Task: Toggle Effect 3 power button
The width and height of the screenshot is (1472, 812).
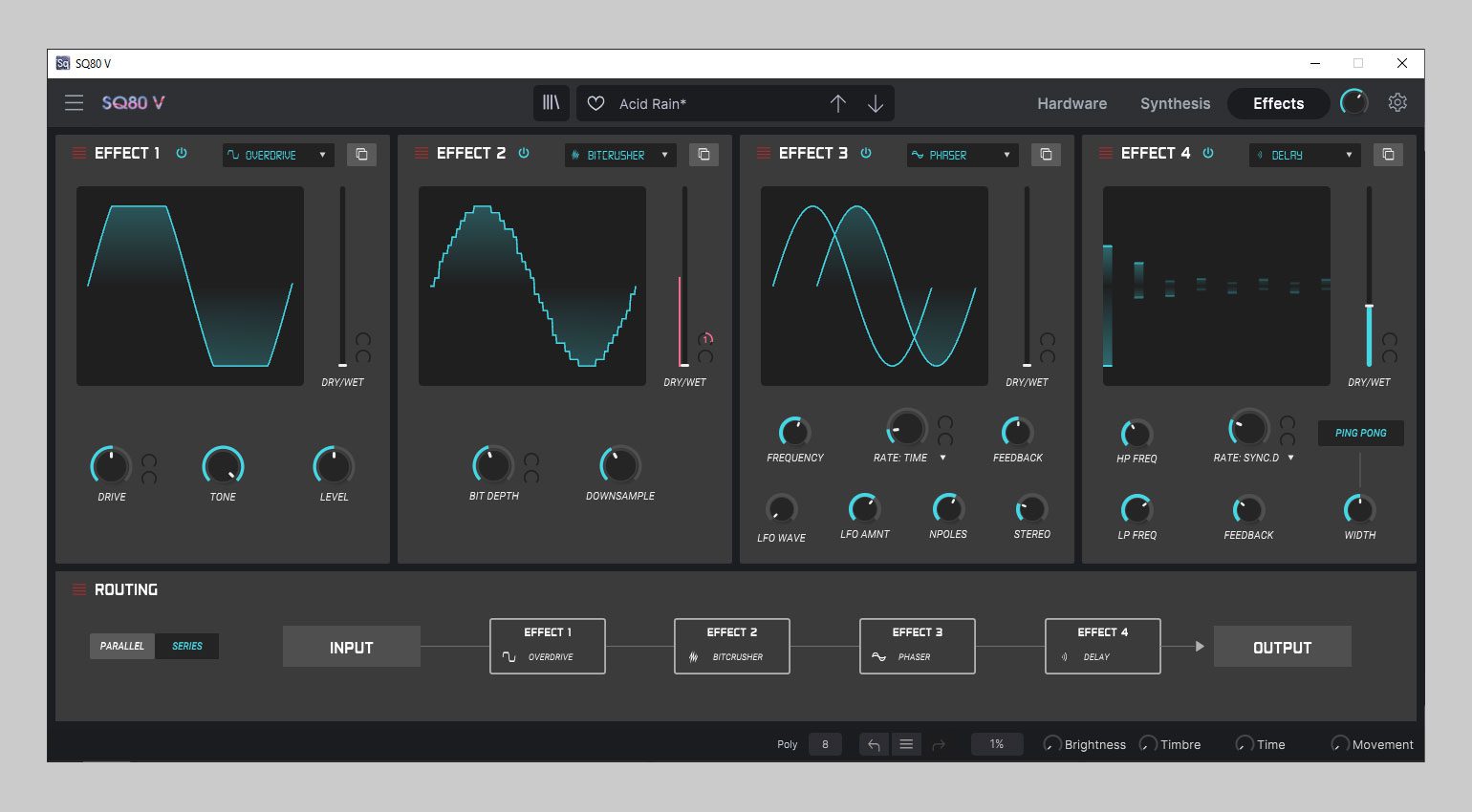Action: coord(866,152)
